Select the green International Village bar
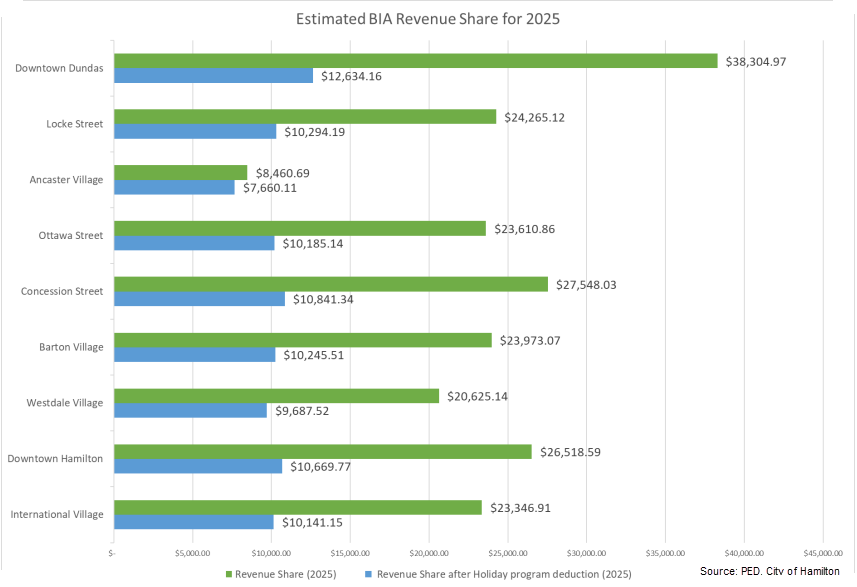The image size is (857, 587). [298, 508]
